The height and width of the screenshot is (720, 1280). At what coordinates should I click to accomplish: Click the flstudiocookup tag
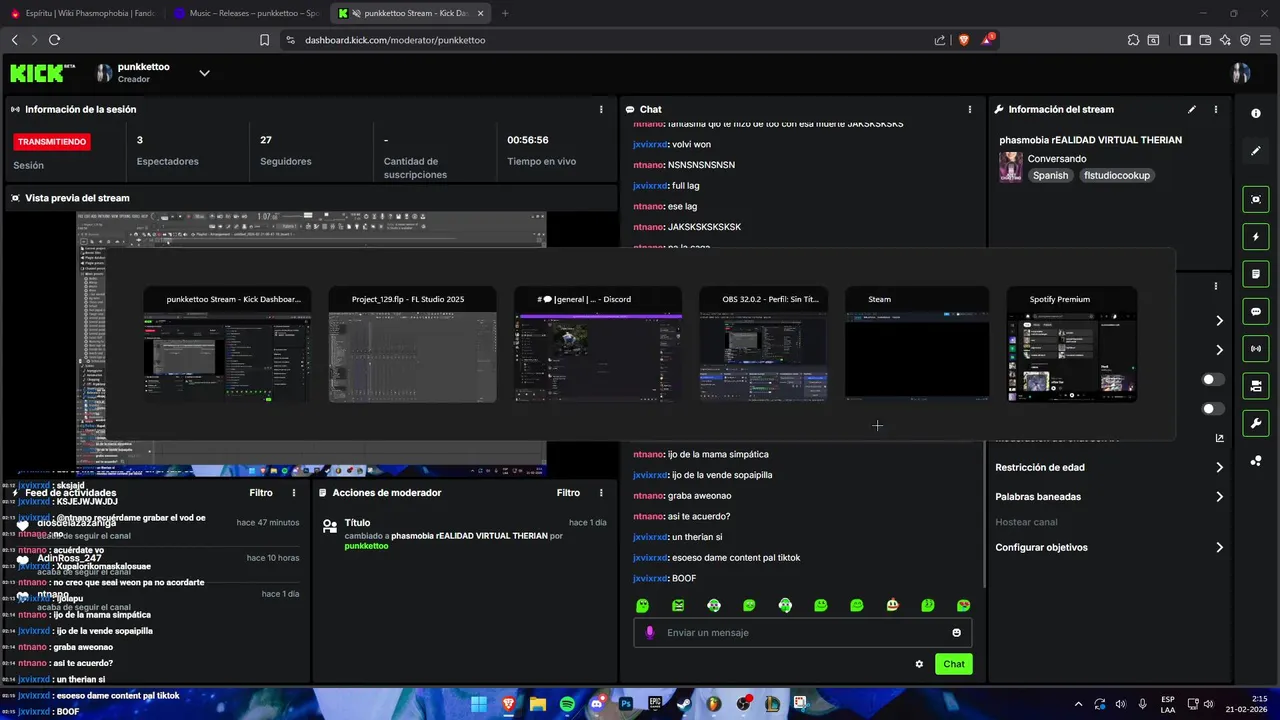click(1117, 175)
